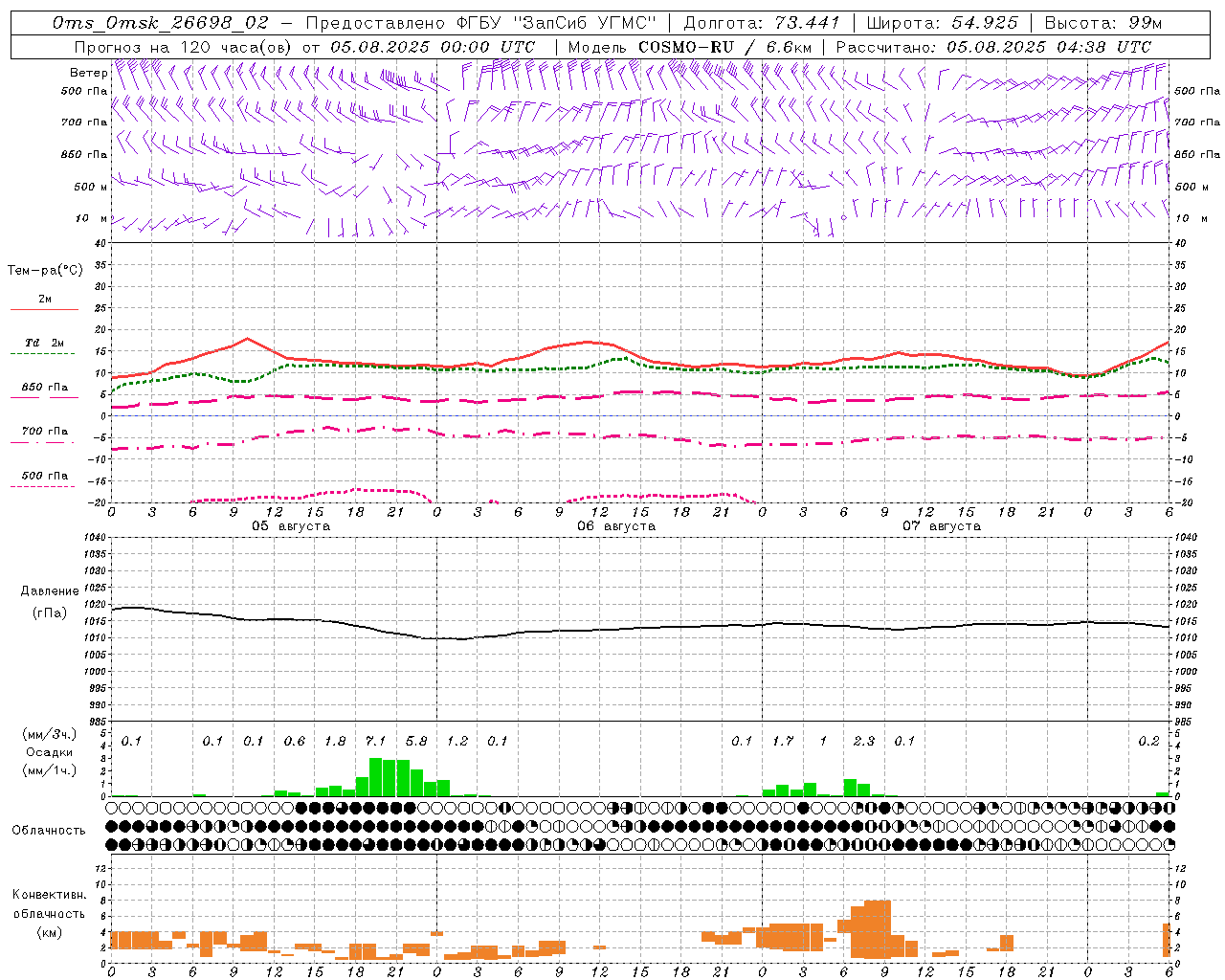Click the 1.7 three-hour precipitation value
The image size is (1225, 980).
[783, 742]
